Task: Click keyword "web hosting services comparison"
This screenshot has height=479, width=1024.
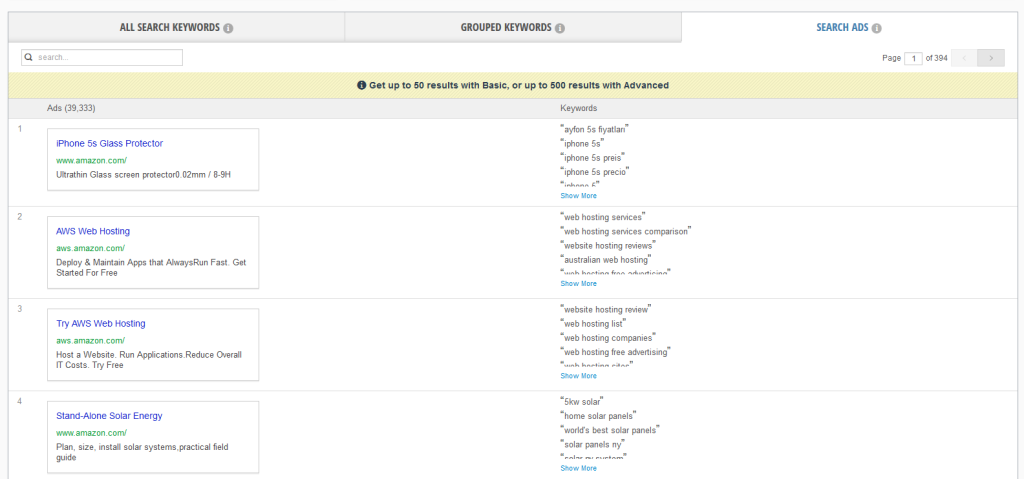Action: [626, 231]
